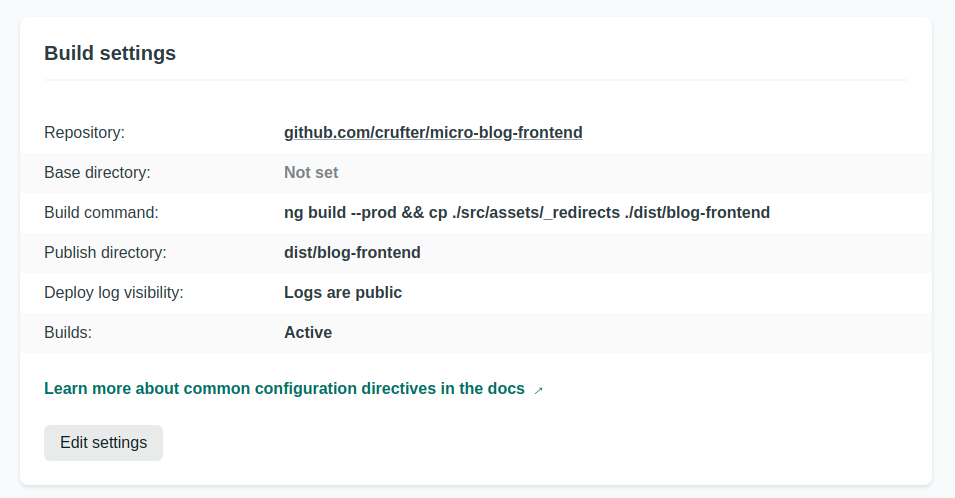
Task: Click the word 'docs' in the learn more link
Action: click(506, 389)
